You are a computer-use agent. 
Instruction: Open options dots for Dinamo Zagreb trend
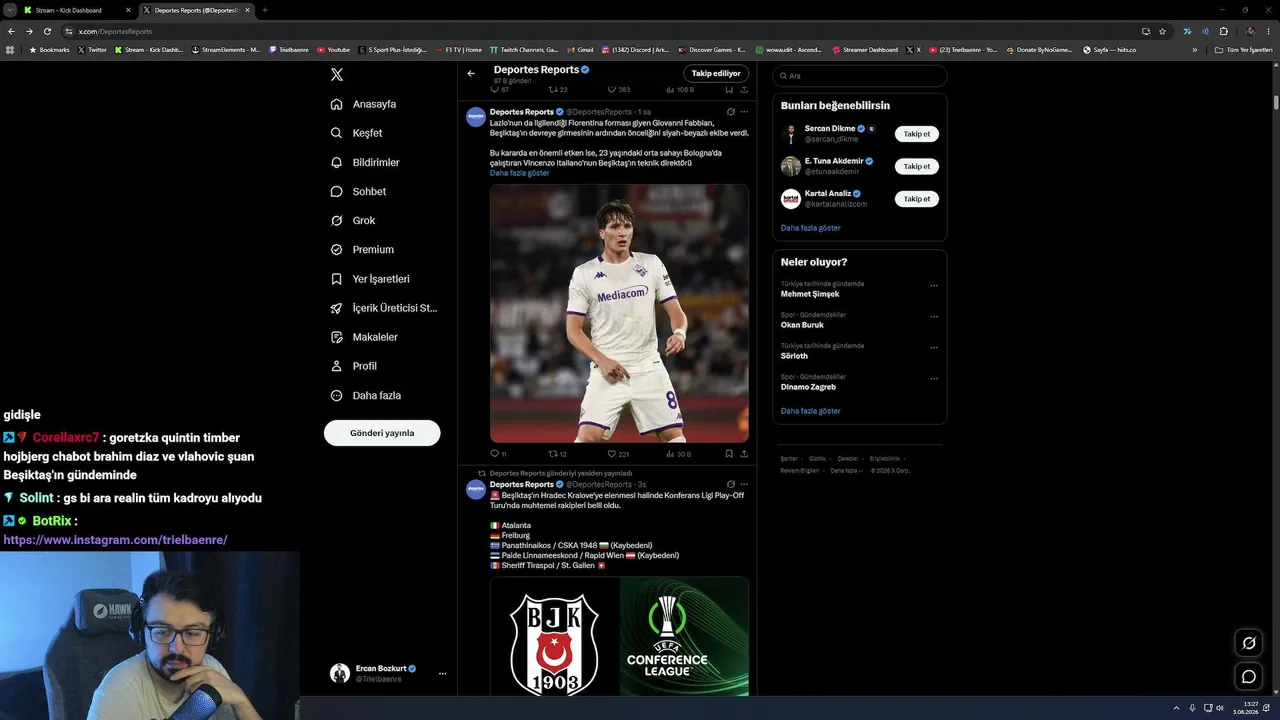pyautogui.click(x=934, y=379)
